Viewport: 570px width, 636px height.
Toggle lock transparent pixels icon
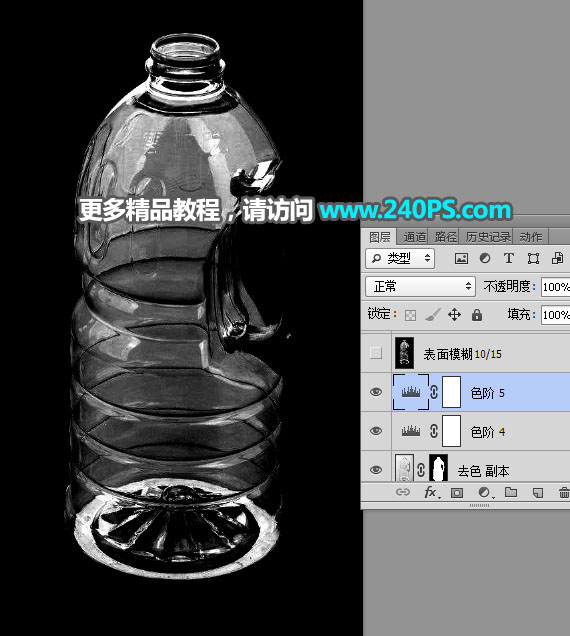410,315
